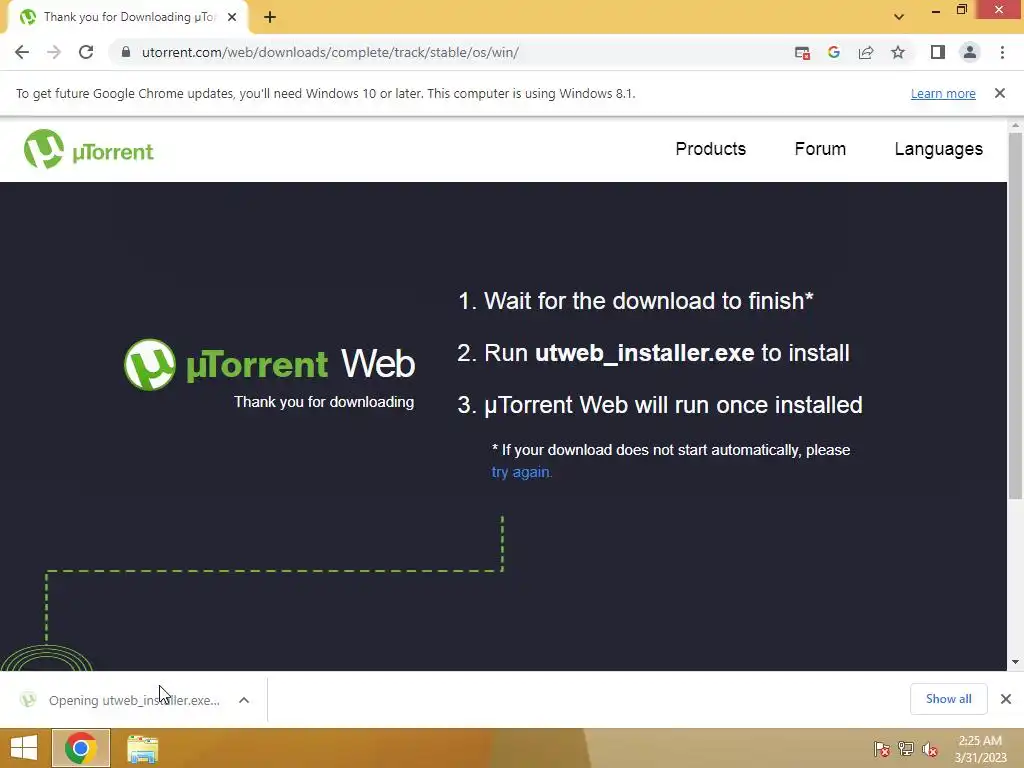Image resolution: width=1024 pixels, height=768 pixels.
Task: Open the Learn more link
Action: pyautogui.click(x=943, y=93)
